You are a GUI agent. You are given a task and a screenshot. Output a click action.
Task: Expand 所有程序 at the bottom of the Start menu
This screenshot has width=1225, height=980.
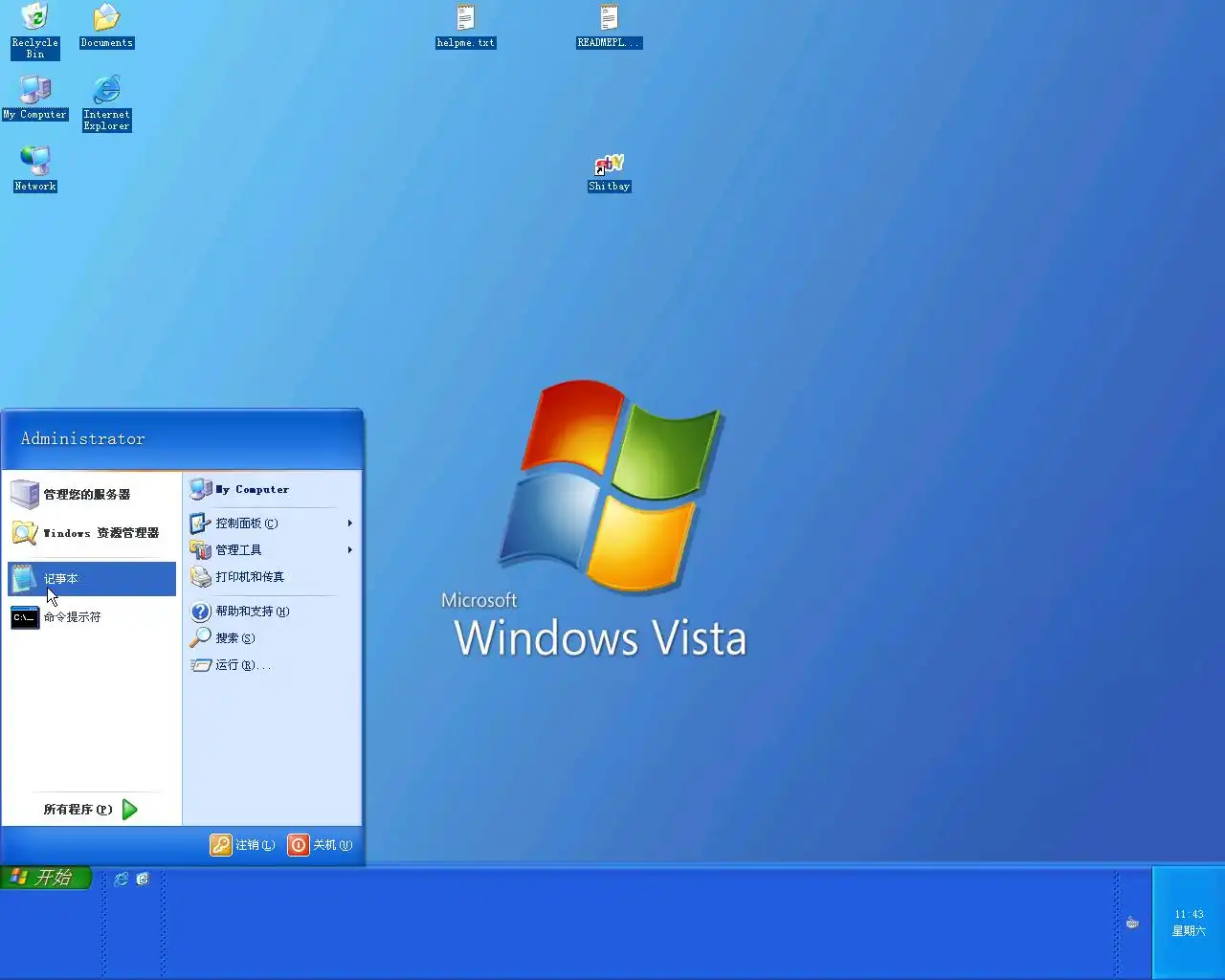[x=92, y=810]
